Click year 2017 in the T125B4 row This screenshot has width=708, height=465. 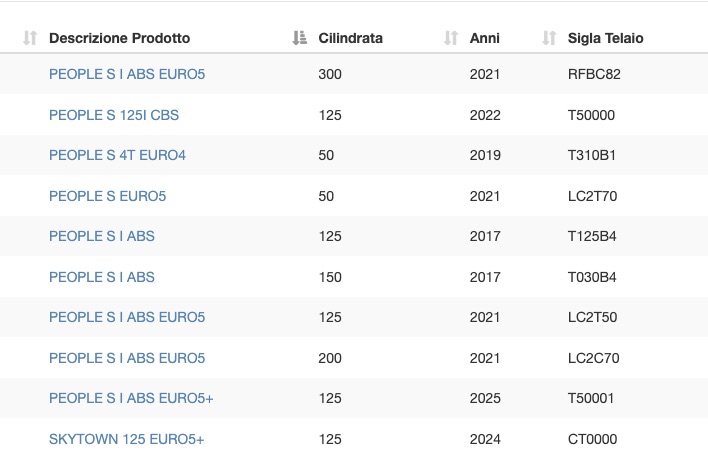(x=485, y=236)
